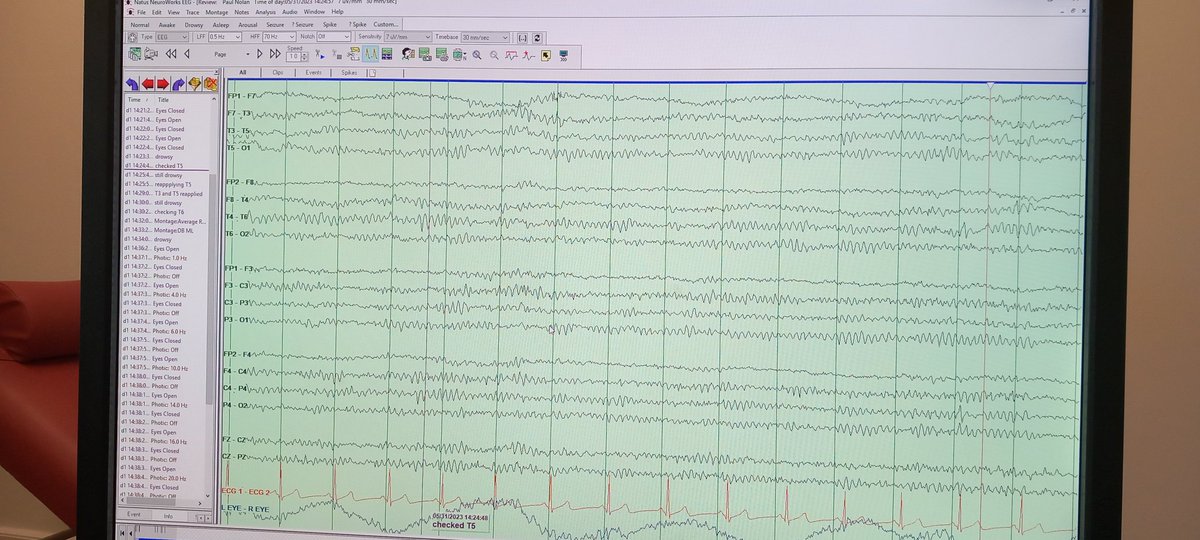This screenshot has width=1200, height=540.
Task: Click the spectral display toolbar icon
Action: [x=387, y=54]
